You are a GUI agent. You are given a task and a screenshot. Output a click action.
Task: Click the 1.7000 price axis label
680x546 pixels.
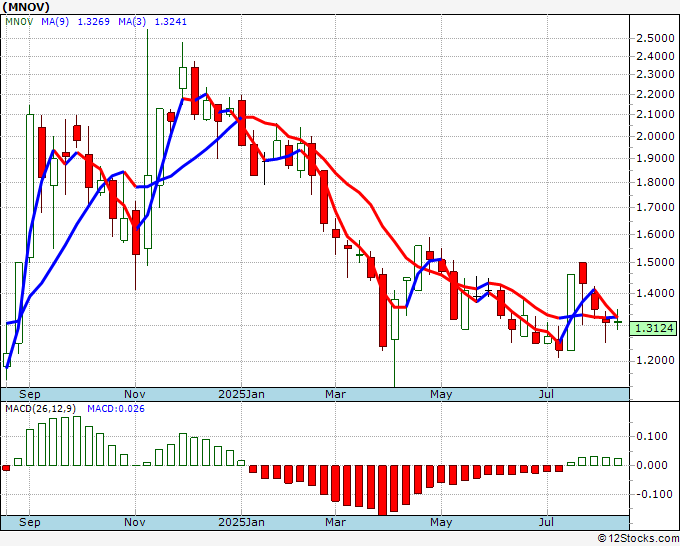(655, 207)
